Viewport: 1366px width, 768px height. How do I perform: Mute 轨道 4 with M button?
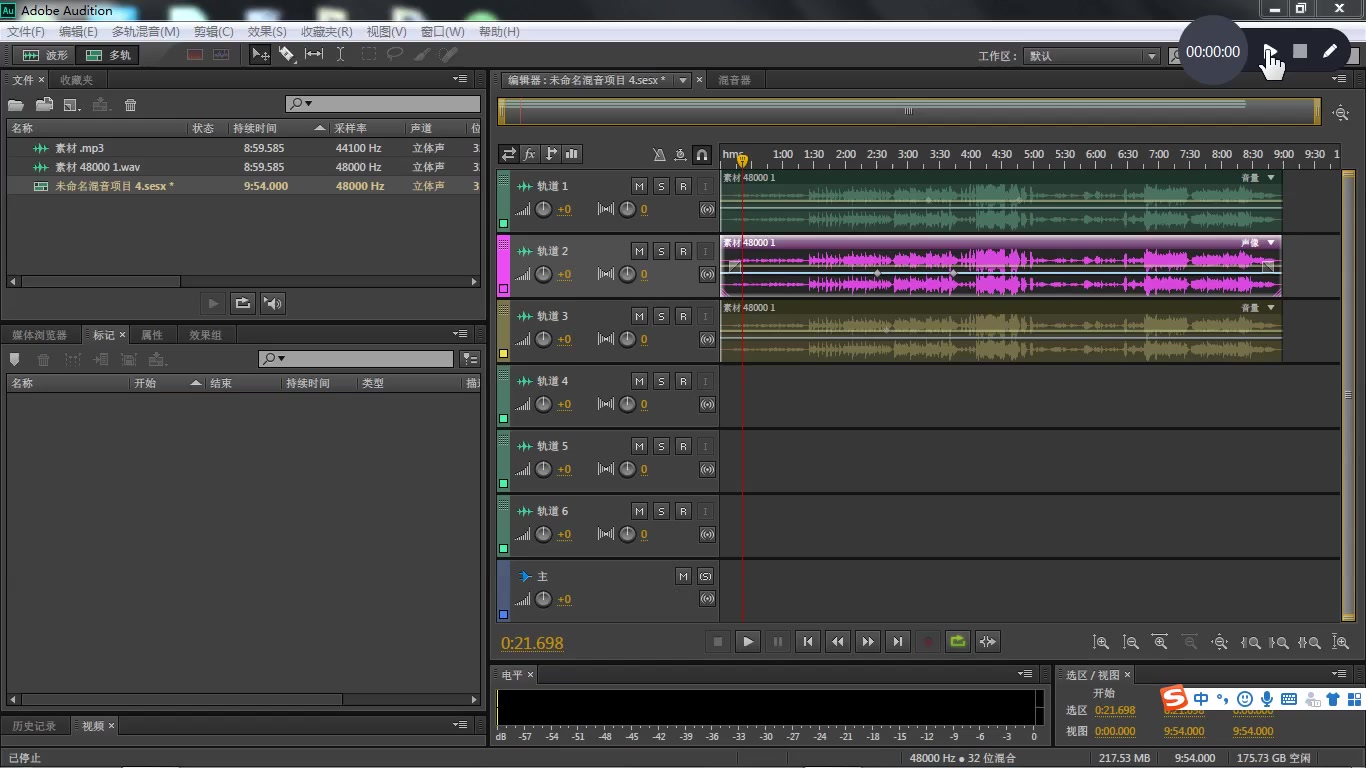(639, 381)
